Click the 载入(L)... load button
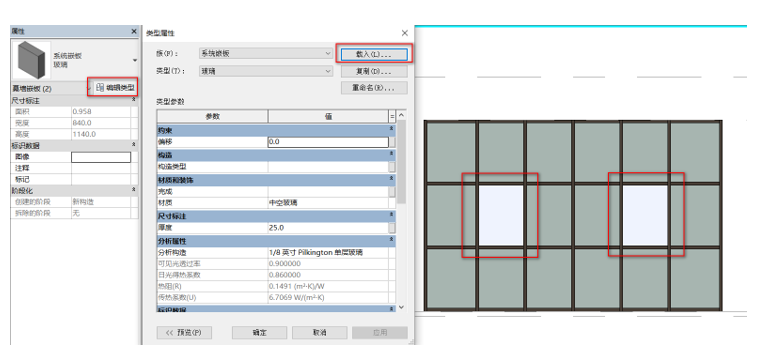770x363 pixels. pyautogui.click(x=374, y=54)
